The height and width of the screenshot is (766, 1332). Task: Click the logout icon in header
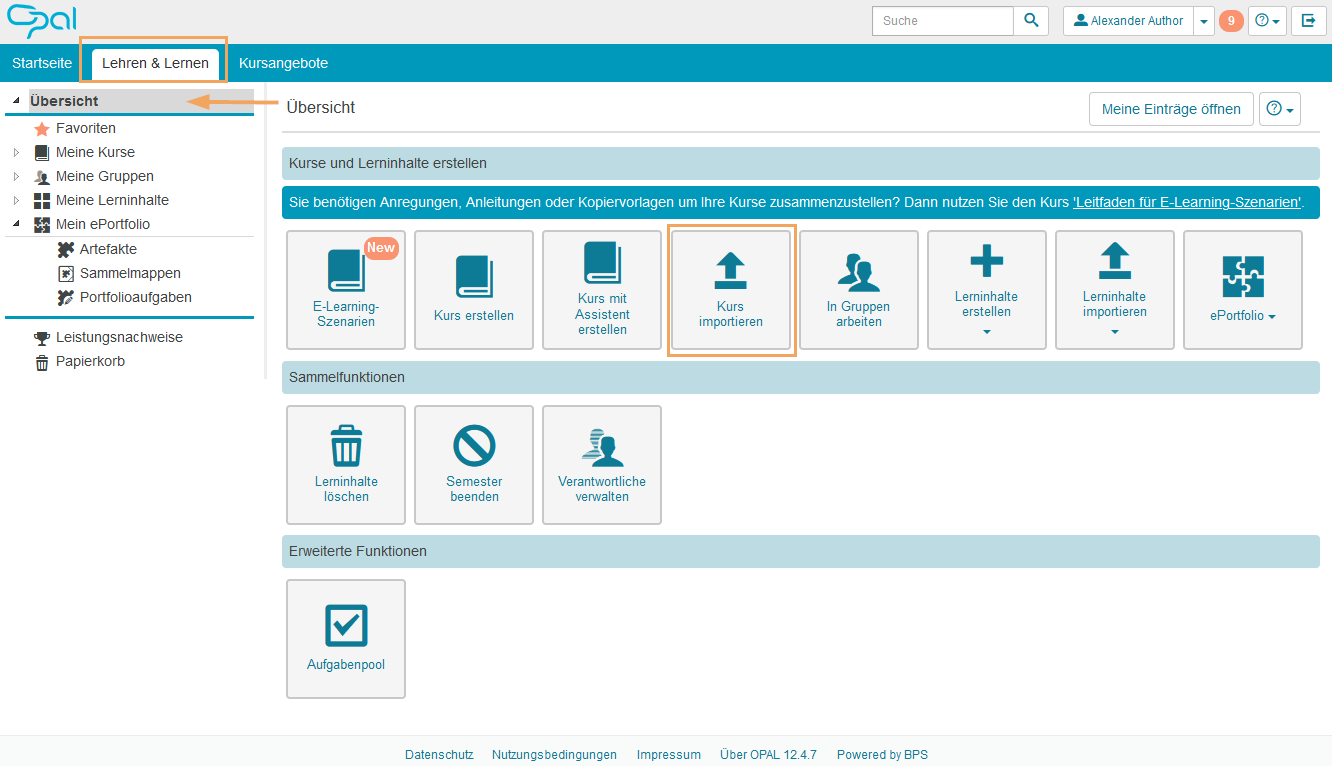coord(1308,21)
